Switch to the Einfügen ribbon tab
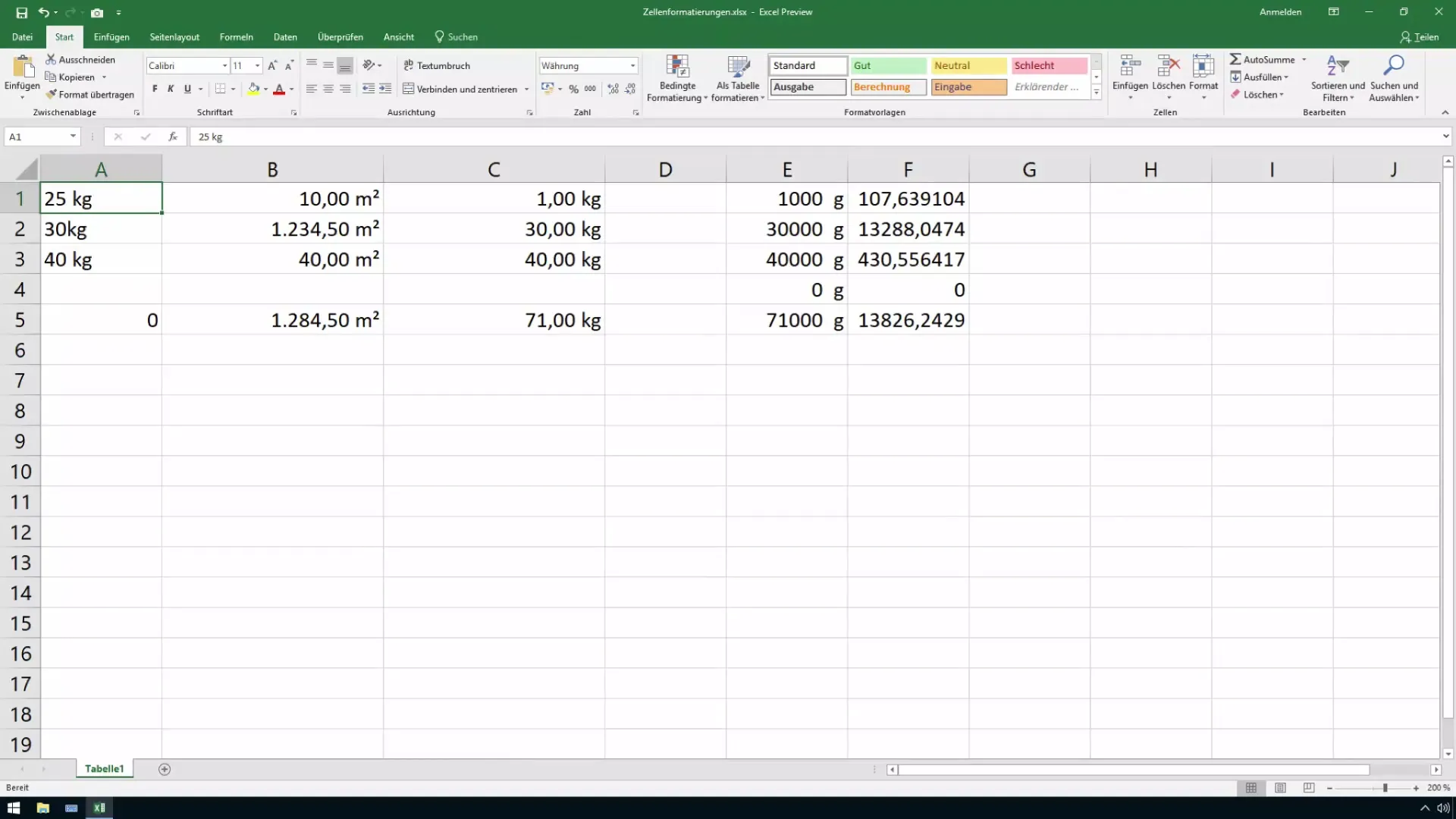1456x819 pixels. click(x=111, y=37)
